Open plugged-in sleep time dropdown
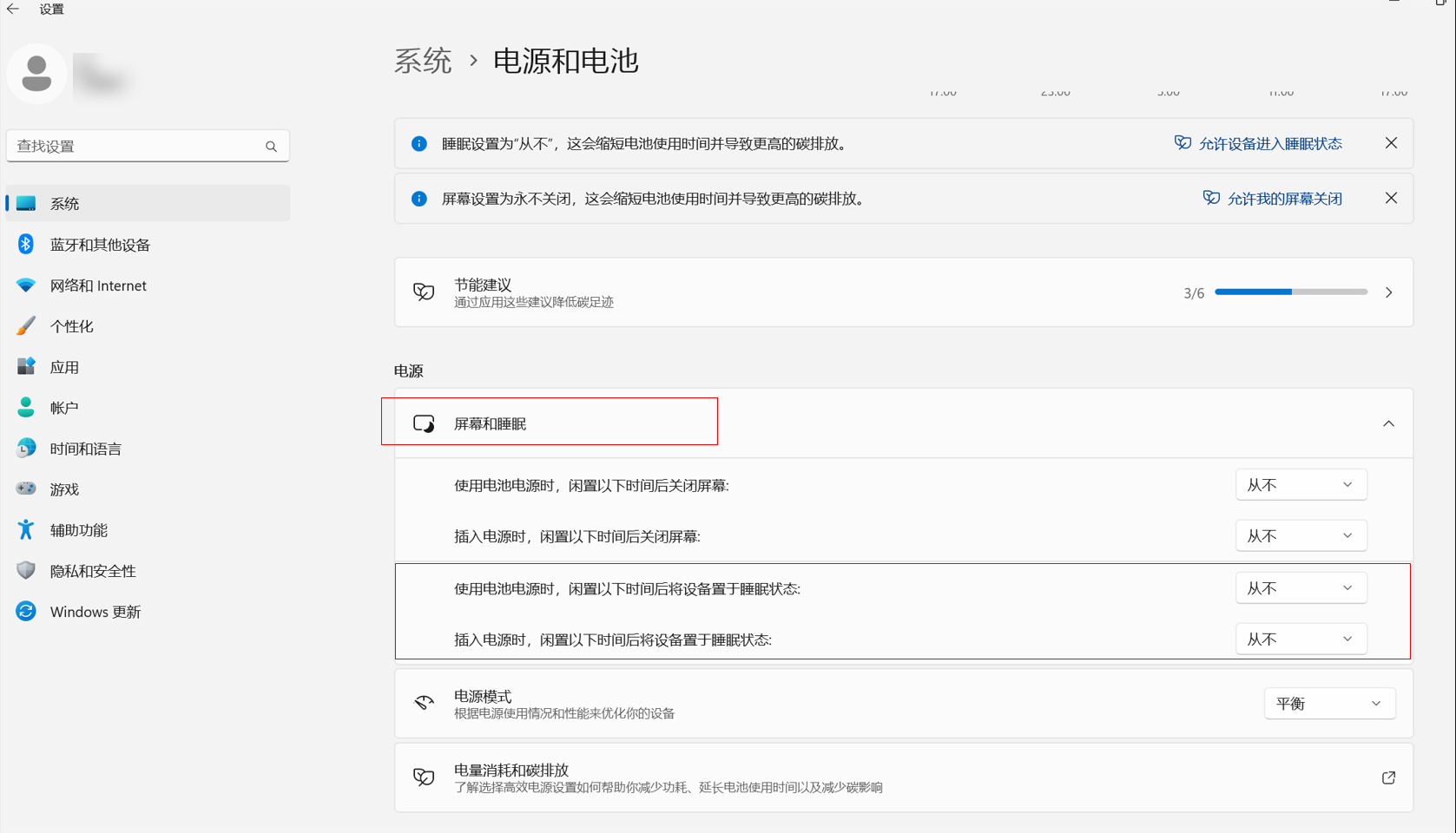Image resolution: width=1456 pixels, height=833 pixels. [x=1300, y=640]
